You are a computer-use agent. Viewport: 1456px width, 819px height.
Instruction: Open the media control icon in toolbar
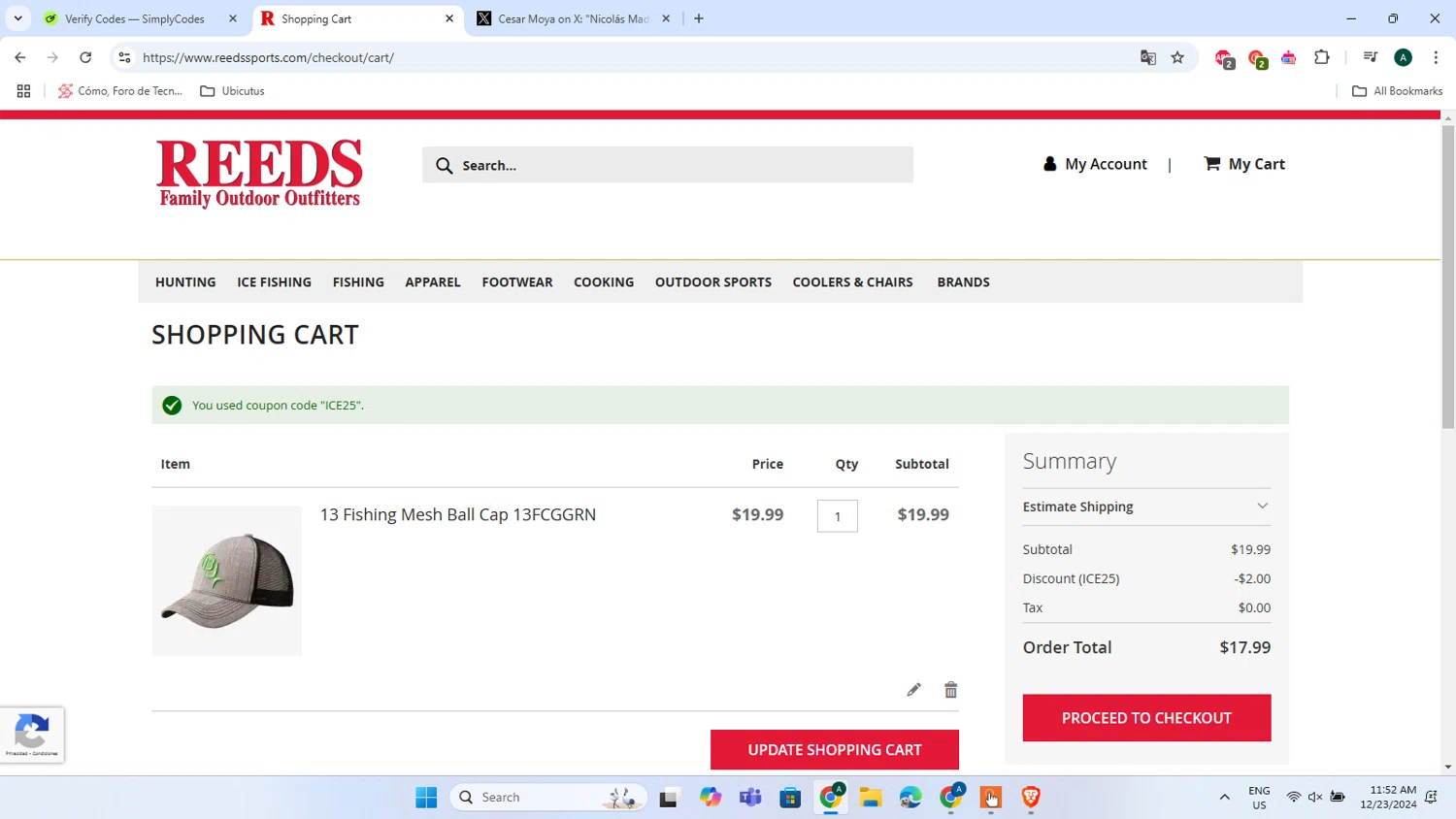pos(1370,57)
